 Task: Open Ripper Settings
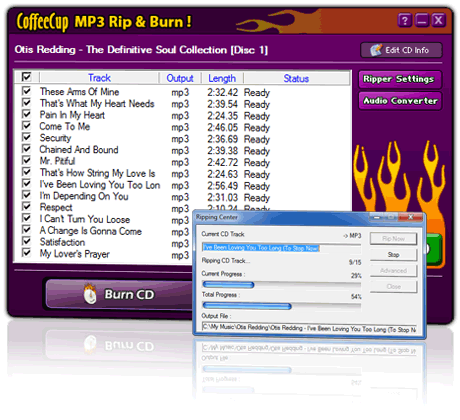tap(400, 79)
